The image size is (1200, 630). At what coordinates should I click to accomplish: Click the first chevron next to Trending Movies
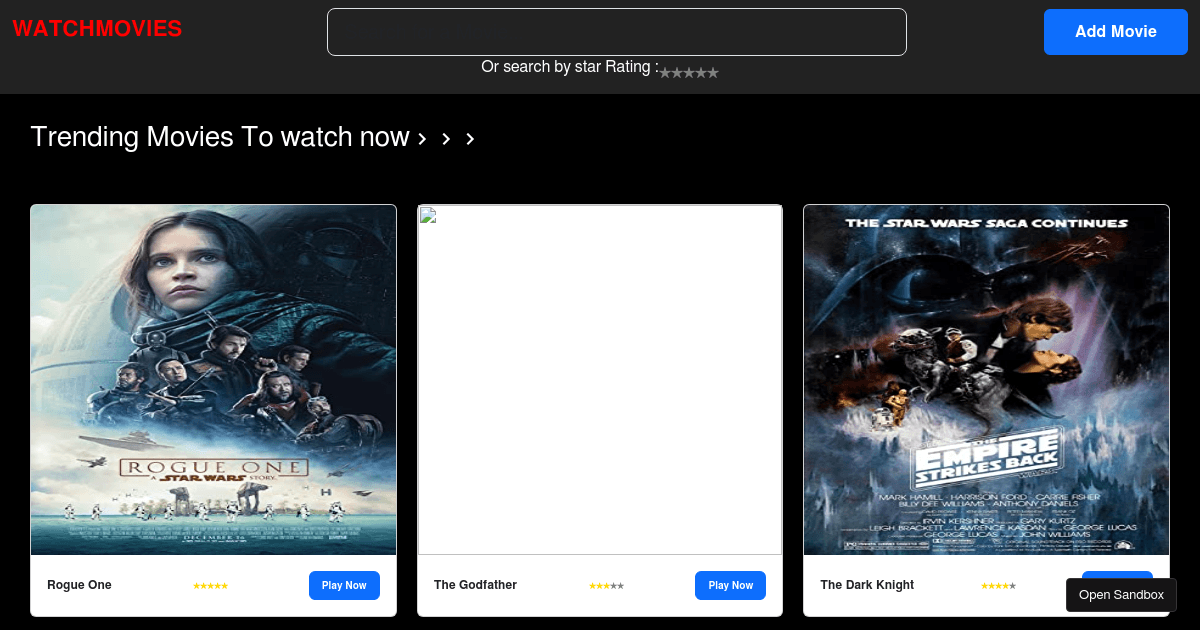[422, 138]
